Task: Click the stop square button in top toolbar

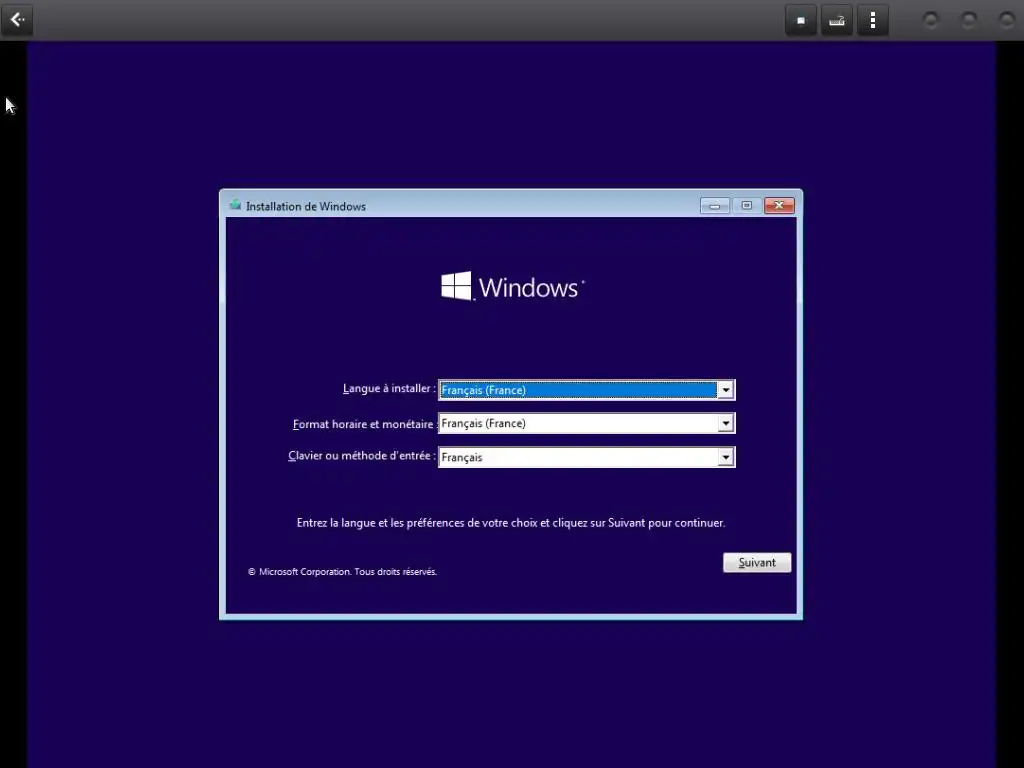Action: (x=801, y=20)
